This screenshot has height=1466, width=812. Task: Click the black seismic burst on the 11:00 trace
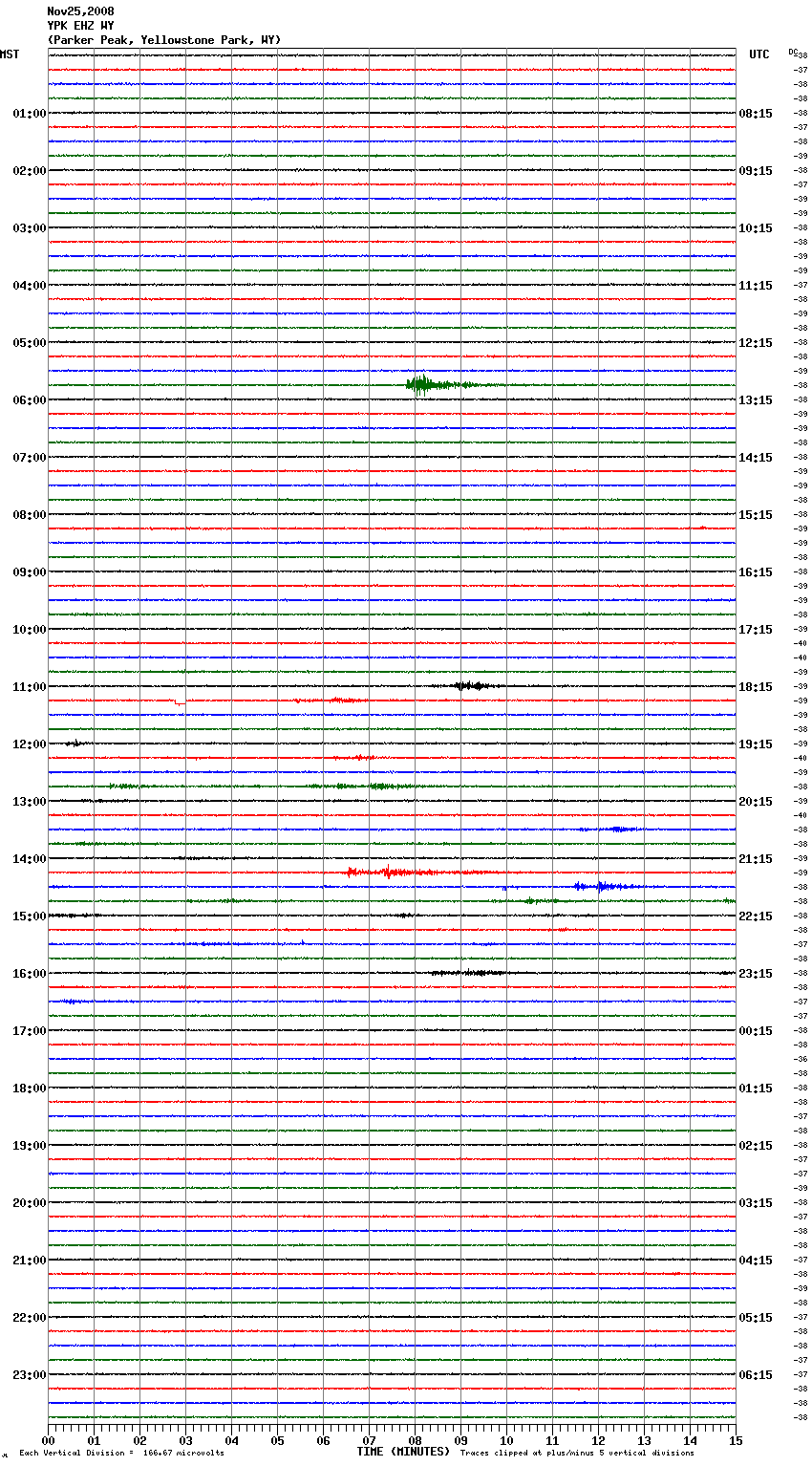(x=470, y=685)
